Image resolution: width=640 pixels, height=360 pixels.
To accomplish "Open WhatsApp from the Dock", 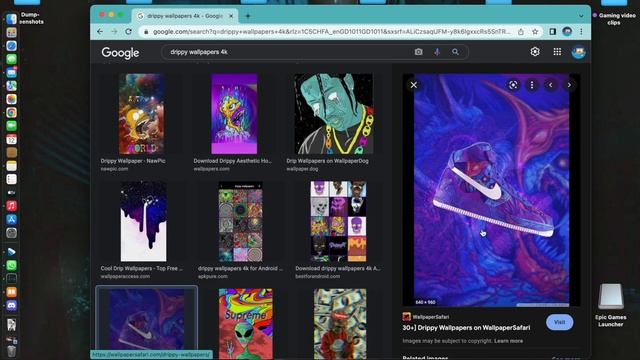I will [x=11, y=265].
